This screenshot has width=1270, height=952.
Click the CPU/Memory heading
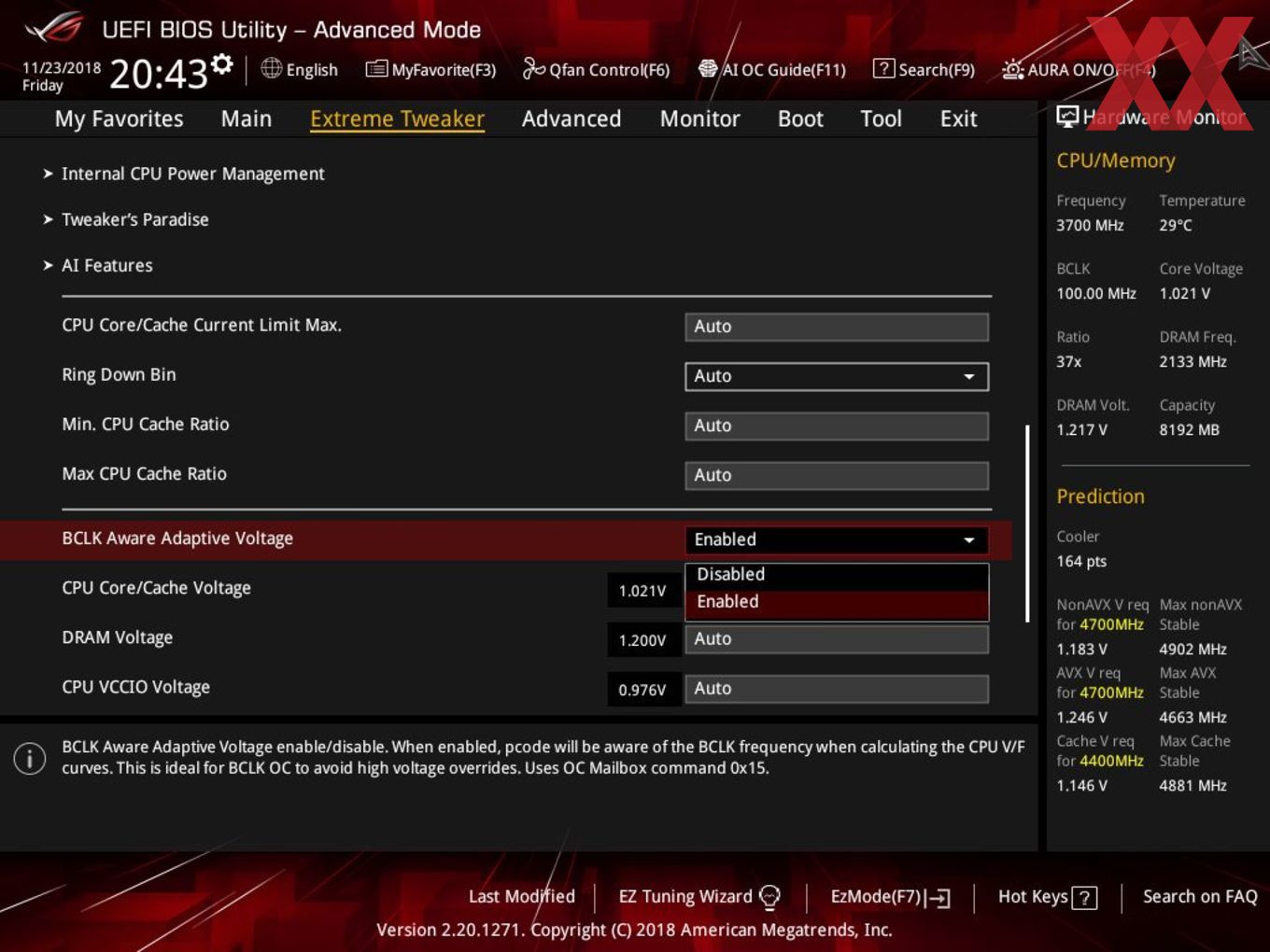tap(1116, 161)
